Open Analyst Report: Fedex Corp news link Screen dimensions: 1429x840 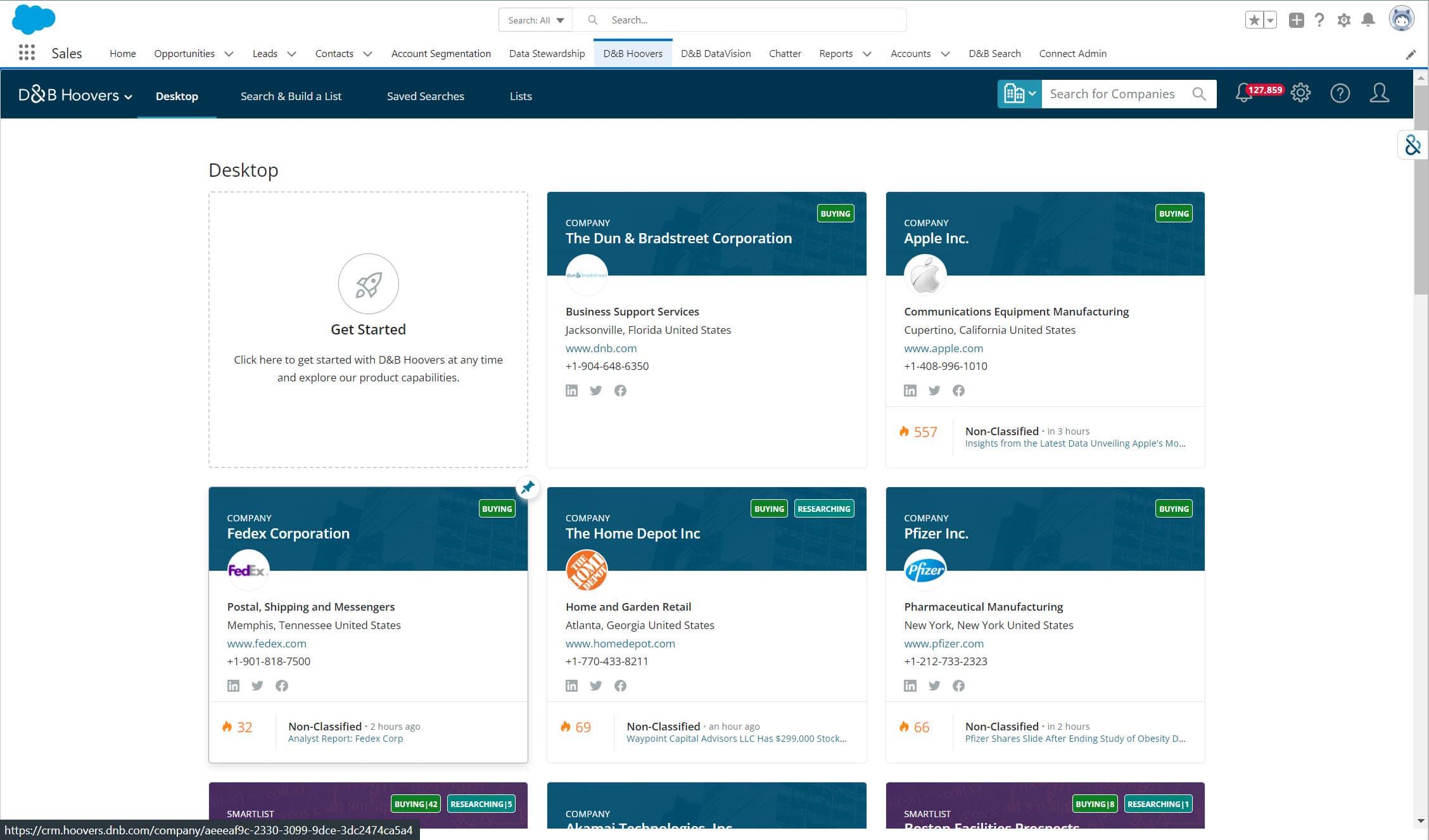click(x=345, y=738)
